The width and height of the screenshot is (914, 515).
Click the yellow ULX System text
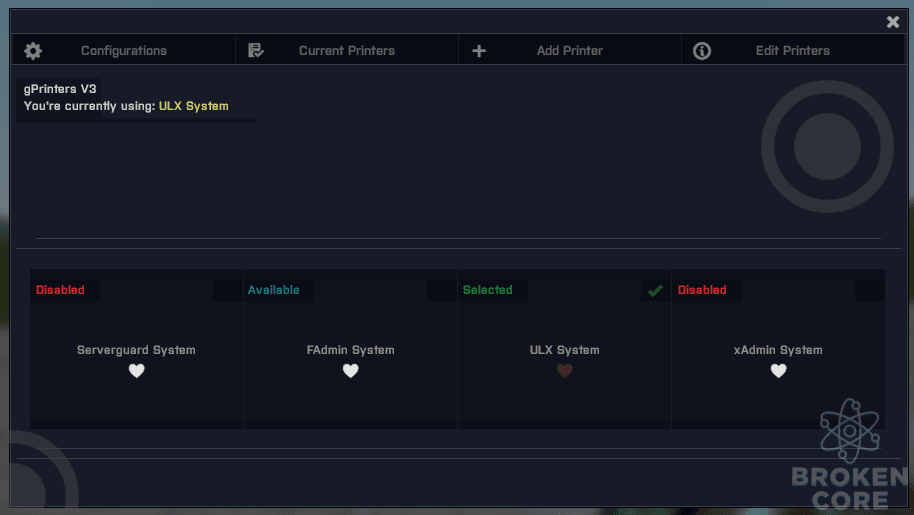coord(194,106)
